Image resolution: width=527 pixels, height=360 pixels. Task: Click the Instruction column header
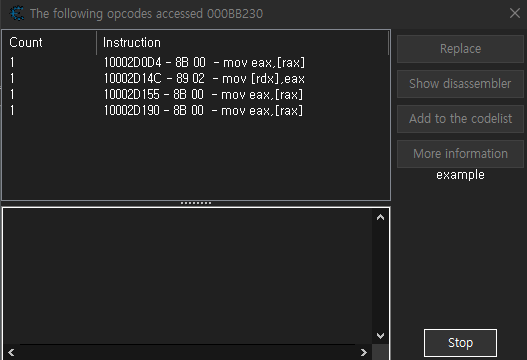tap(242, 43)
